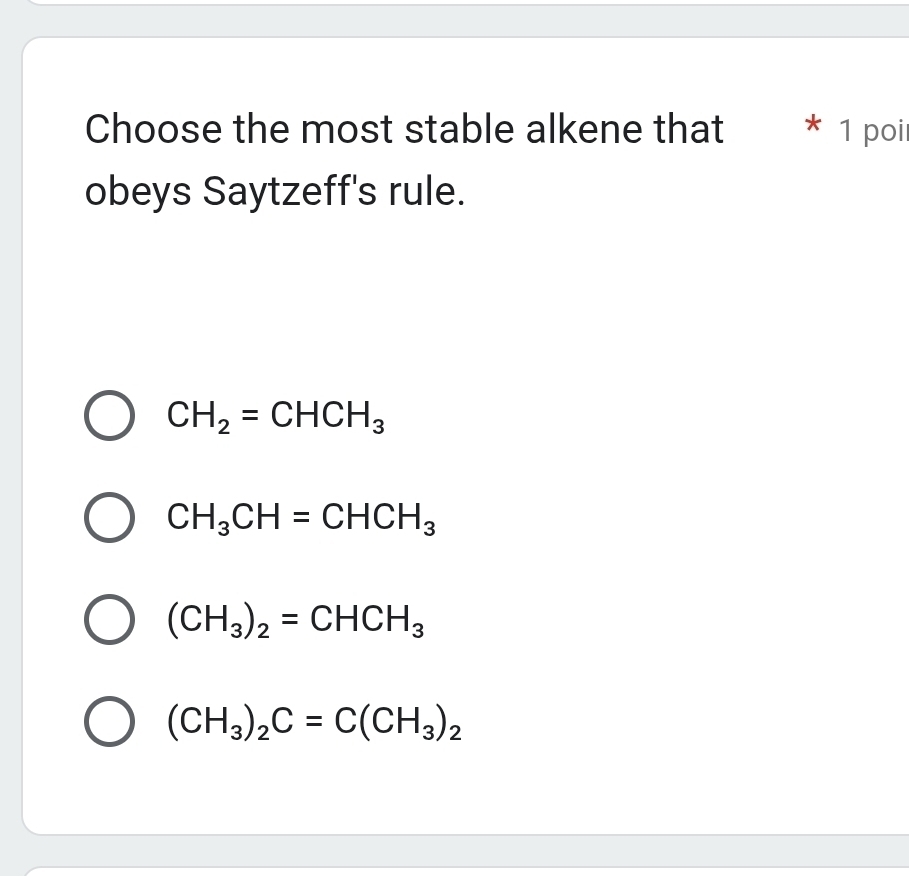
Task: Click the (CH₃)₂ = CHCH₃ answer label
Action: [x=296, y=620]
